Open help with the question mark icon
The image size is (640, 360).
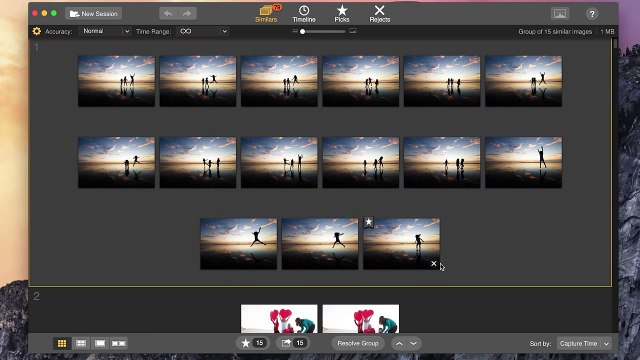coord(592,14)
